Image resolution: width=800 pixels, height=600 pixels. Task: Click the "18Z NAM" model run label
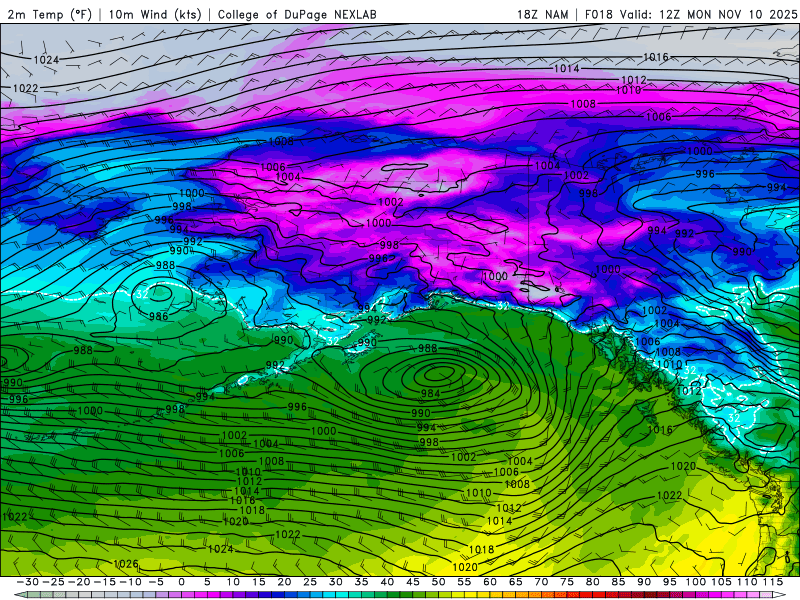tap(542, 14)
